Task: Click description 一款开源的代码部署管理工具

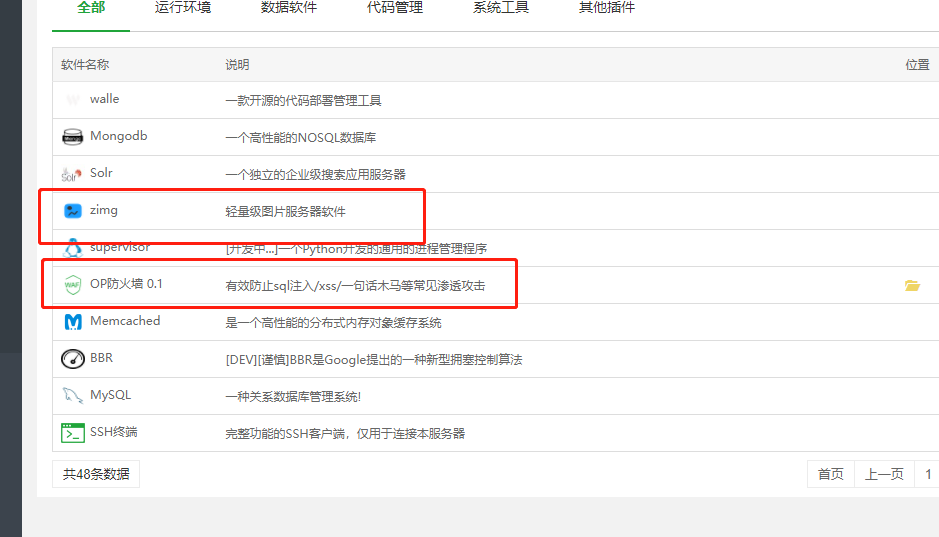Action: tap(304, 101)
